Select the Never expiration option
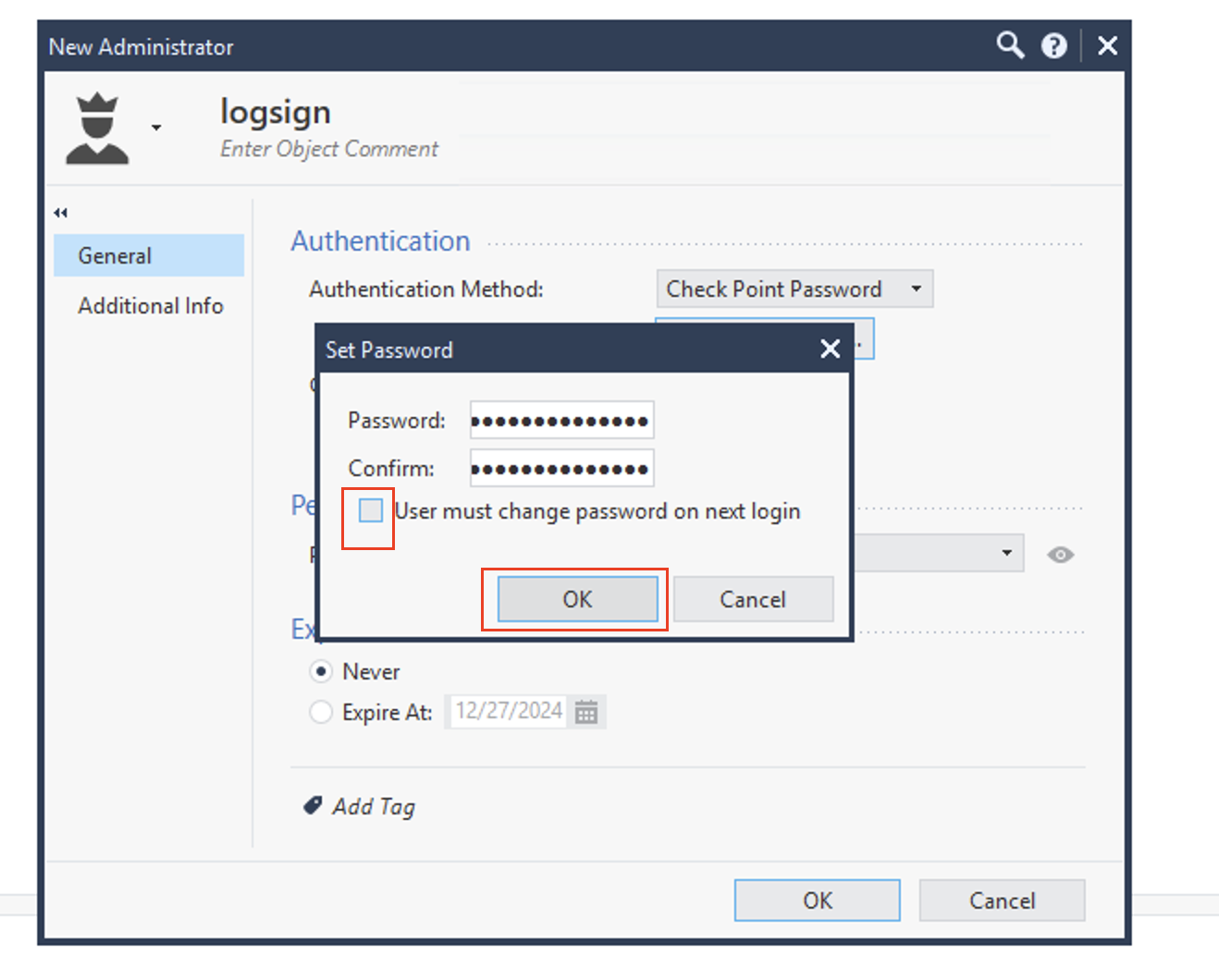Viewport: 1219px width, 980px height. tap(321, 671)
